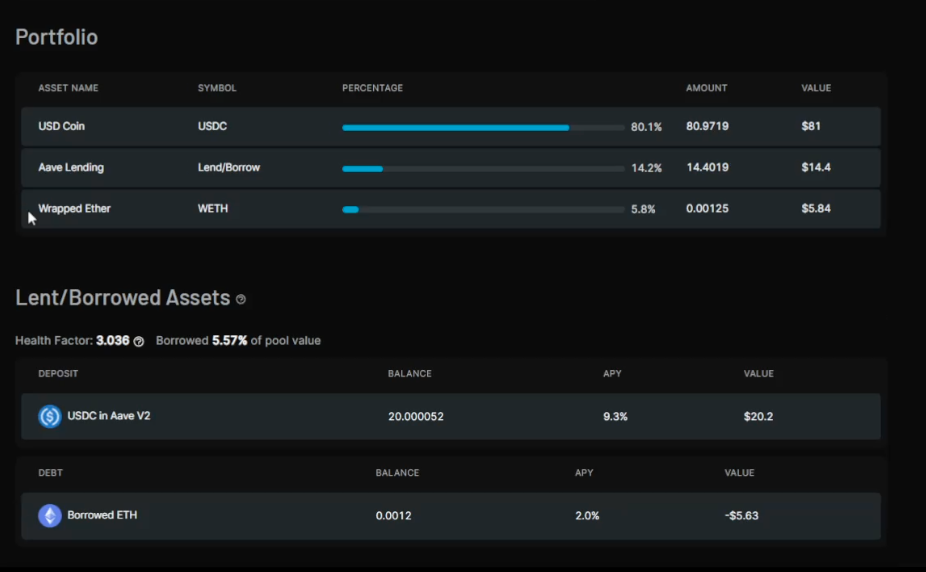Click the USDC percentage bar
Viewport: 926px width, 572px height.
[483, 128]
